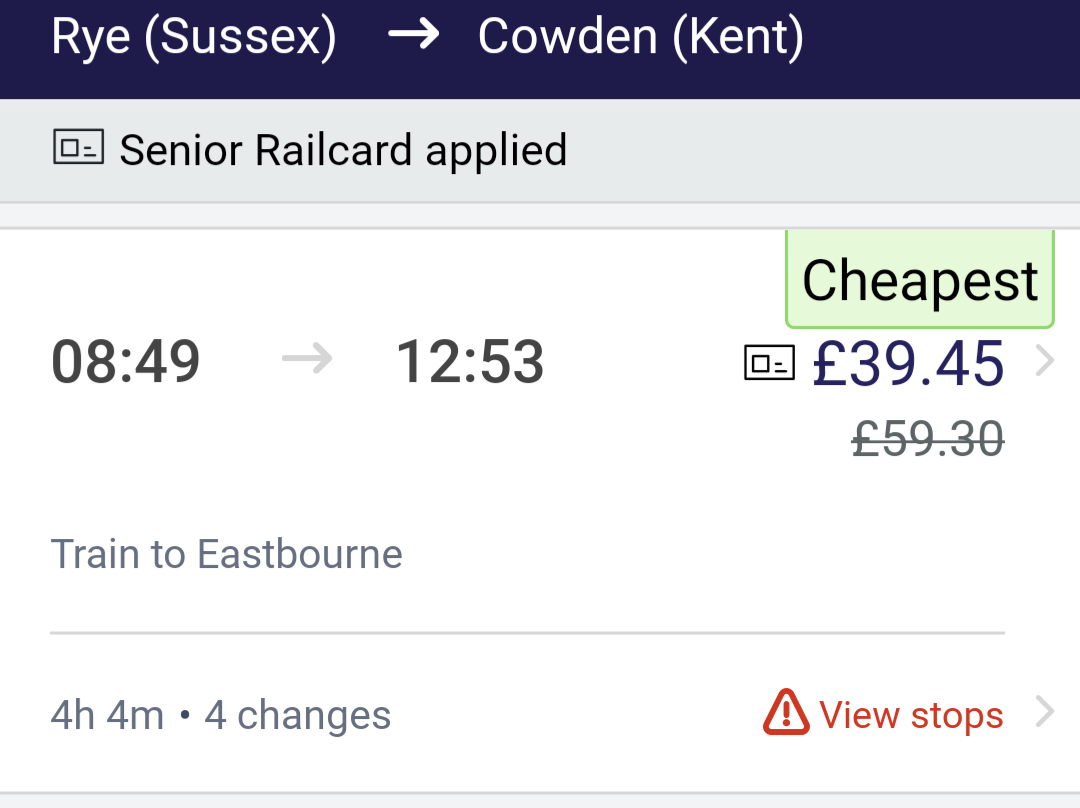
Task: Tap the red warning triangle icon
Action: (x=786, y=712)
